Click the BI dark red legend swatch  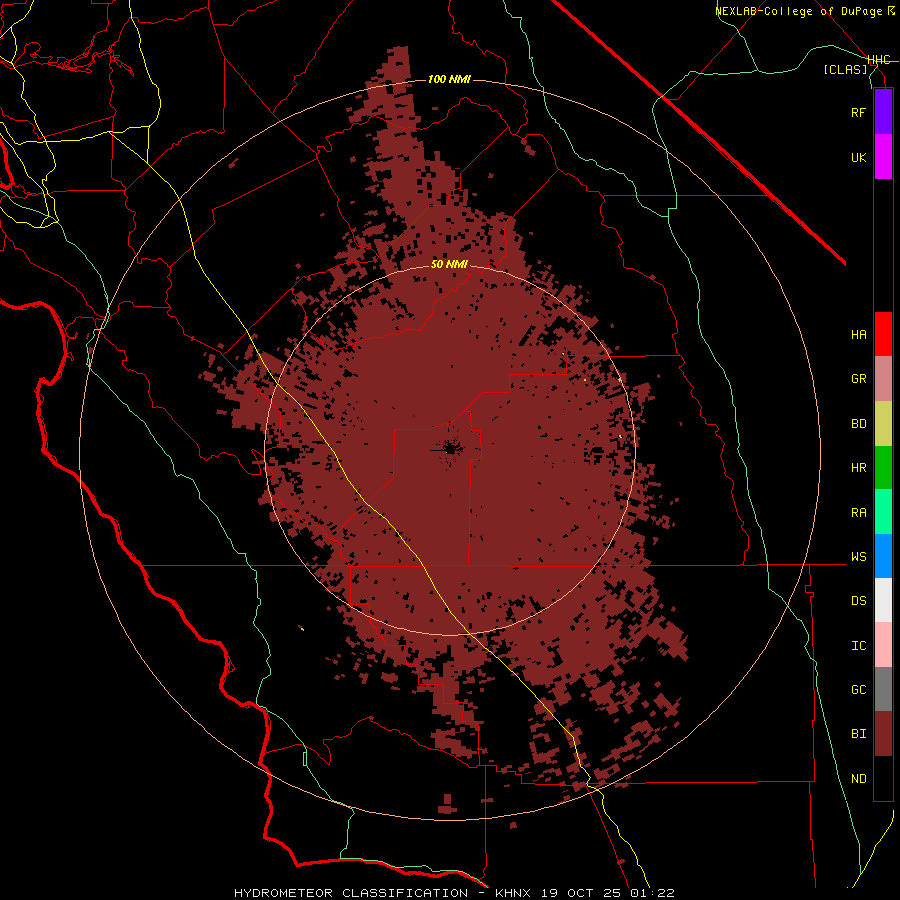point(883,734)
